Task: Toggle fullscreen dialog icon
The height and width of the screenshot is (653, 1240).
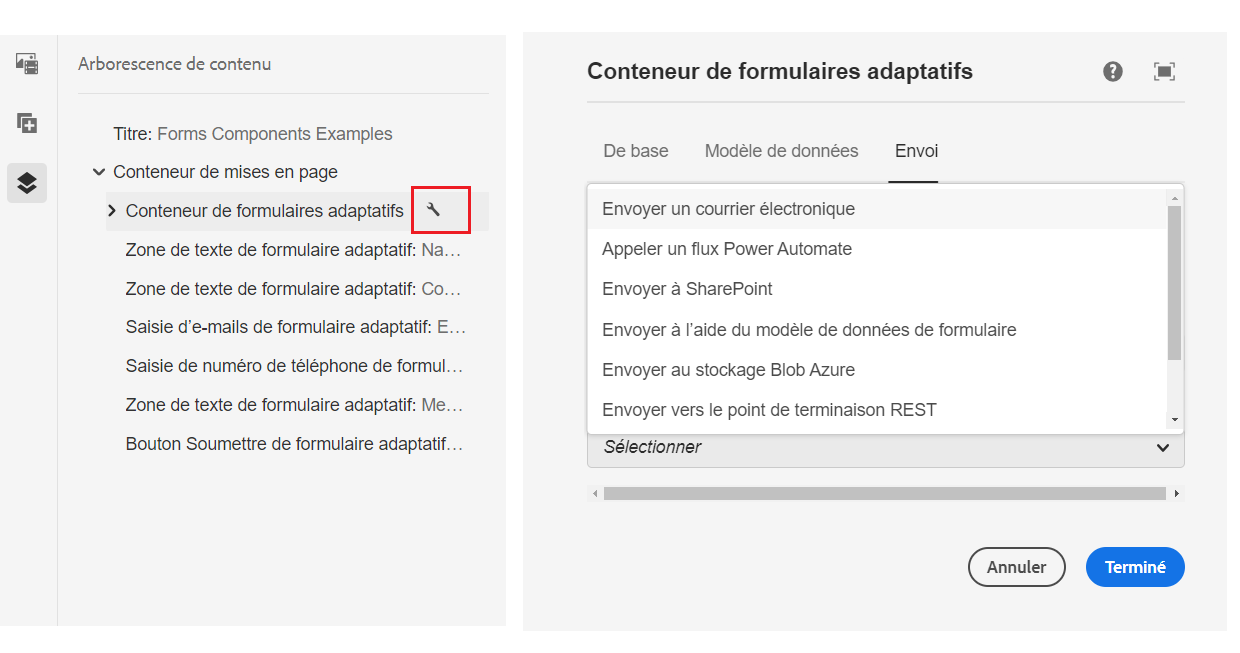Action: 1164,71
